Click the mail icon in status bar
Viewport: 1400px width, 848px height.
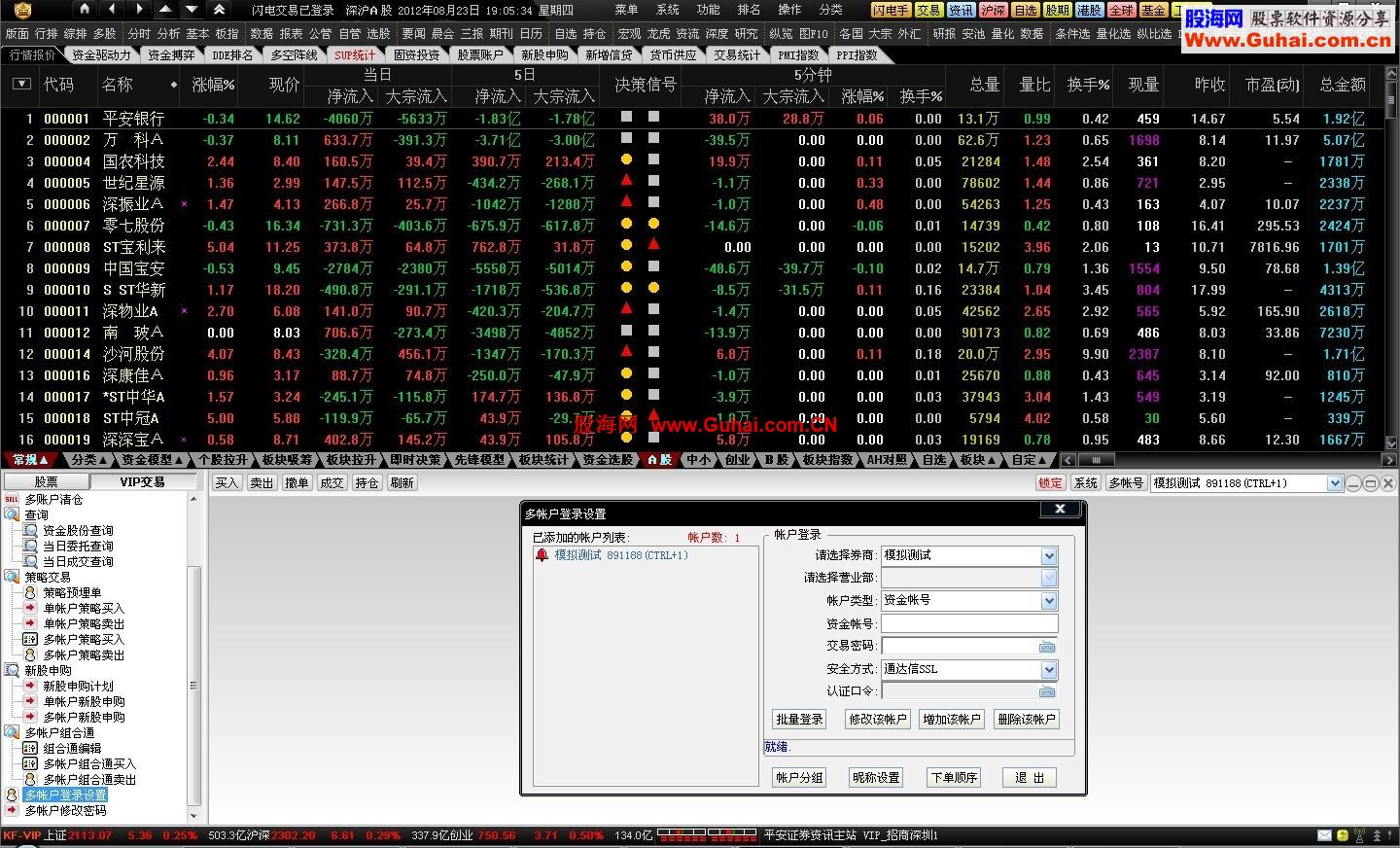(1324, 835)
